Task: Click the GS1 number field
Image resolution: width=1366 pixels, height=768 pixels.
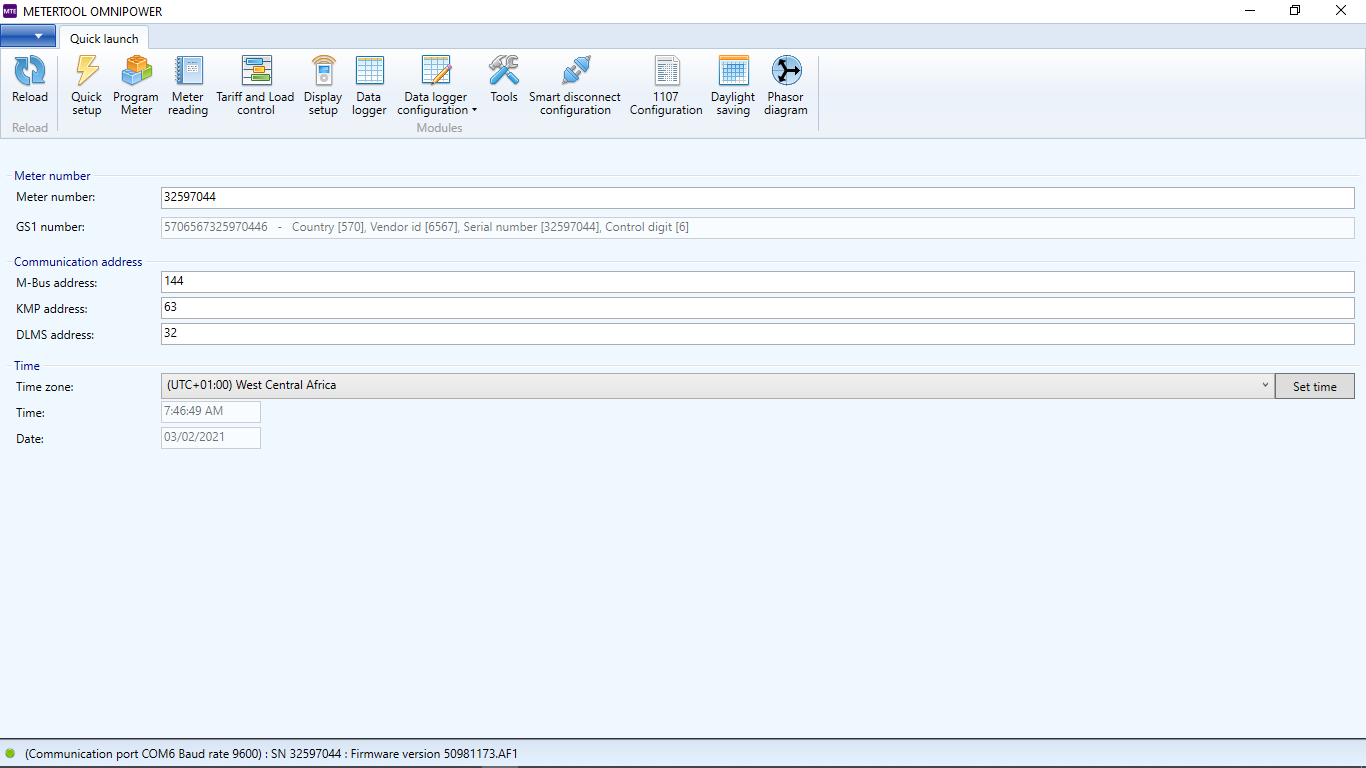Action: coord(758,227)
